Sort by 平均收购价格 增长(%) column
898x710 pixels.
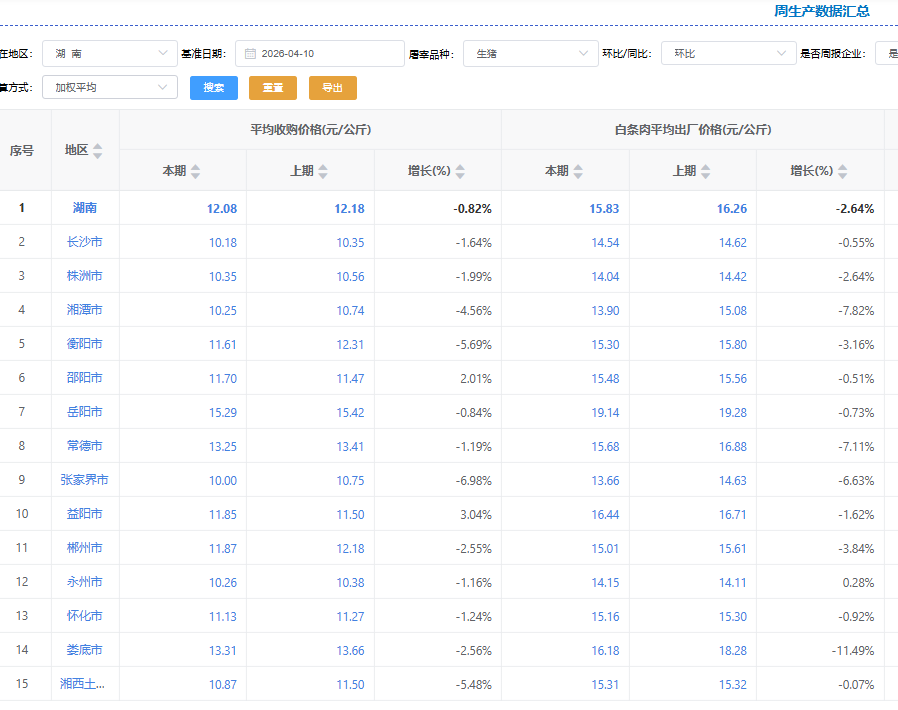(460, 171)
